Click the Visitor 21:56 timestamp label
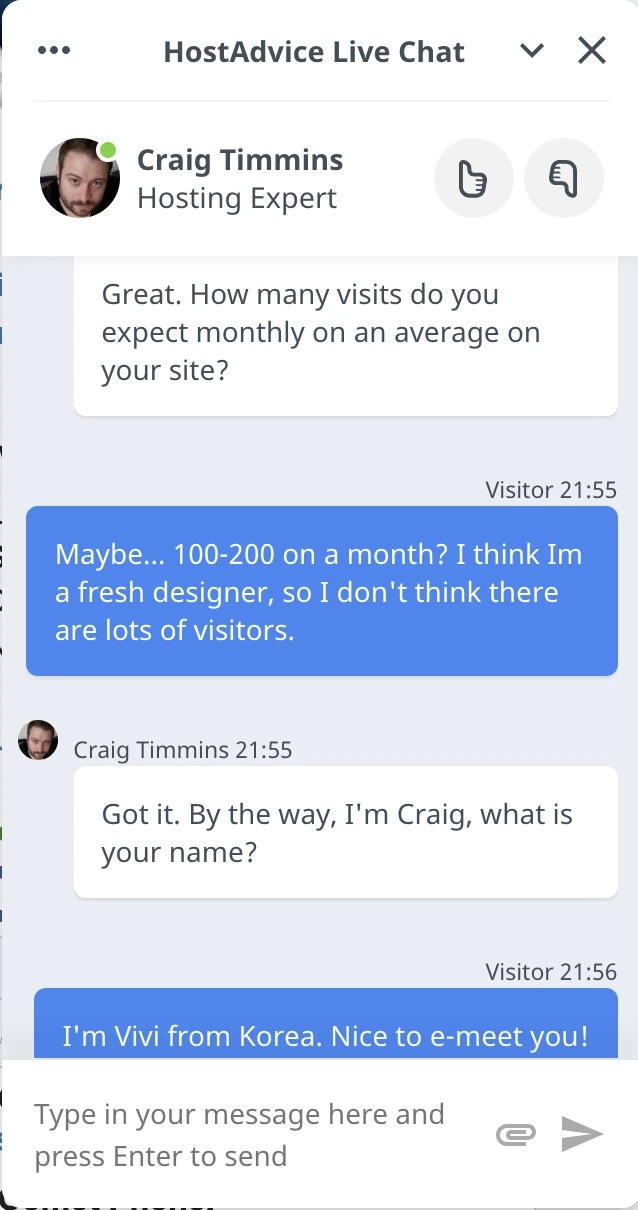 [553, 971]
